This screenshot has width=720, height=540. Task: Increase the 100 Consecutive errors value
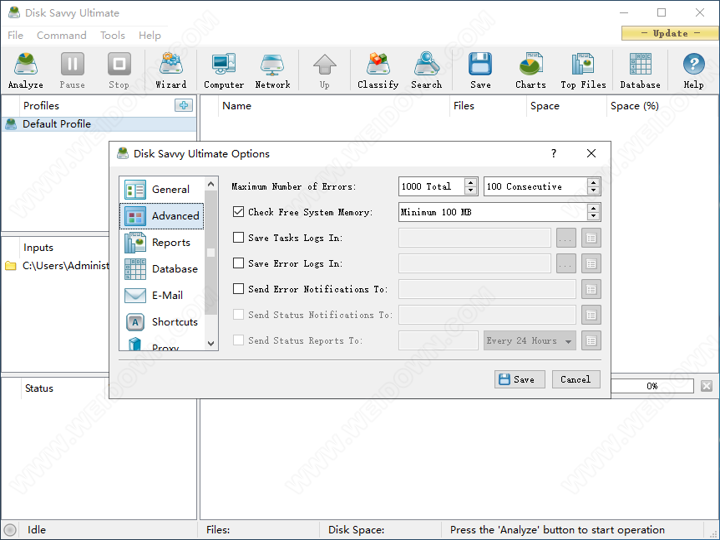[593, 182]
